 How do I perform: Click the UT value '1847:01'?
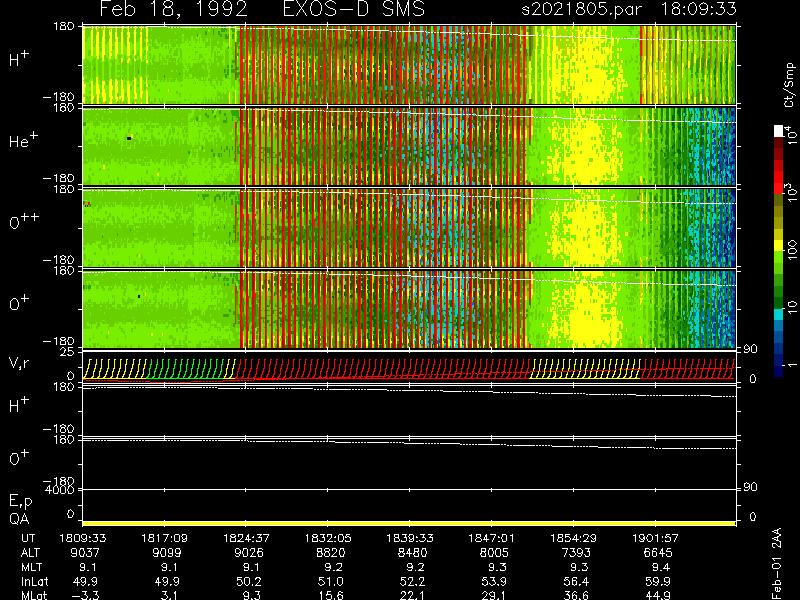[x=492, y=538]
